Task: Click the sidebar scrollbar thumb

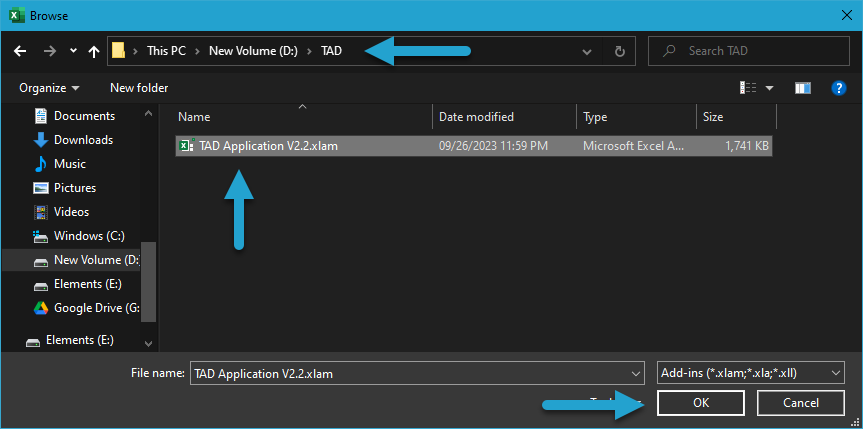Action: 149,281
